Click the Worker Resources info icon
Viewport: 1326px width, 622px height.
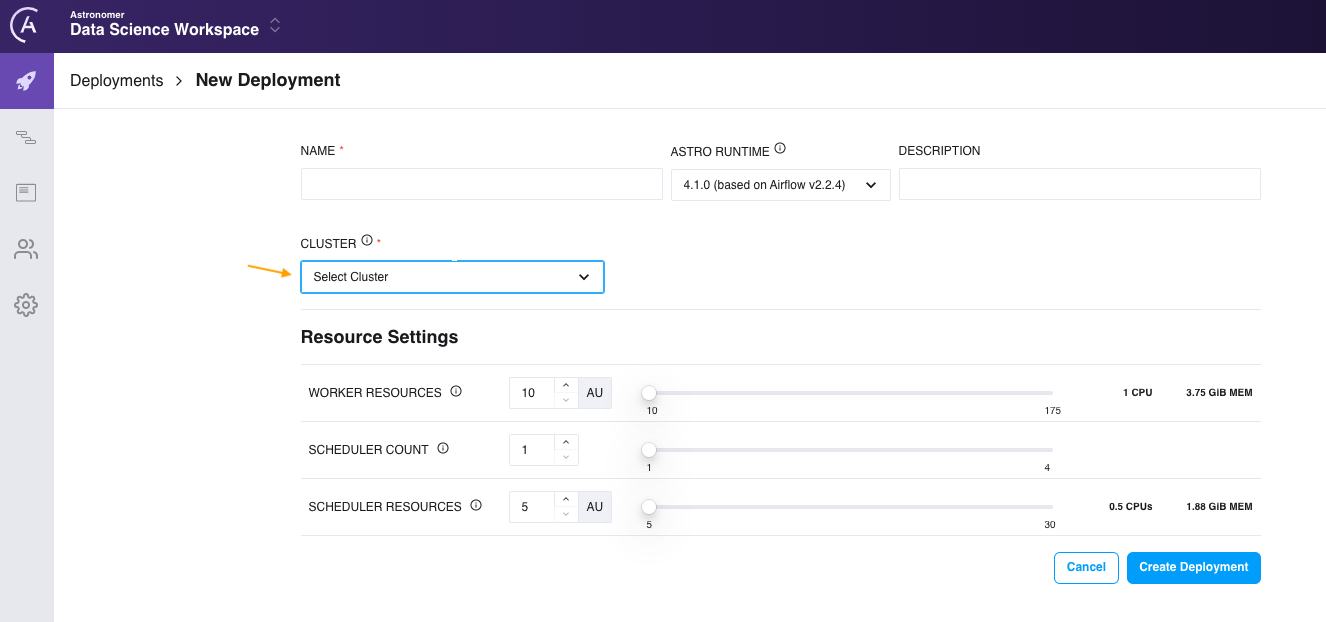(456, 392)
